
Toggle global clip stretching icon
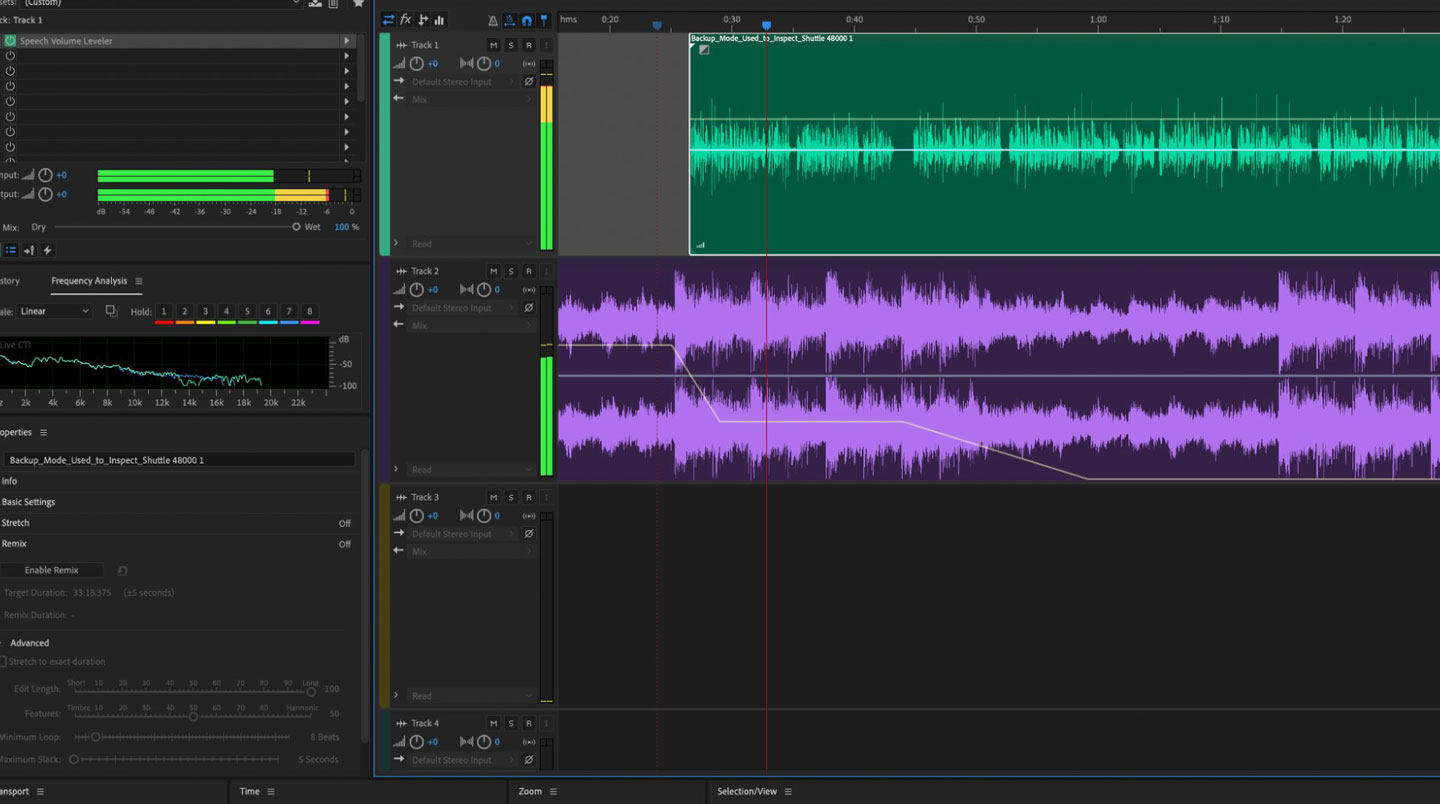click(510, 20)
